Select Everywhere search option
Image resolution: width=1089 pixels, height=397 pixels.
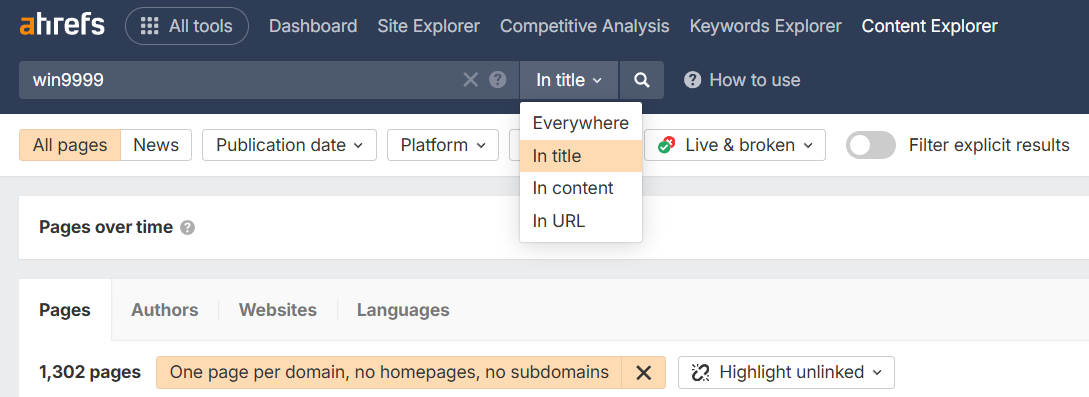point(581,124)
